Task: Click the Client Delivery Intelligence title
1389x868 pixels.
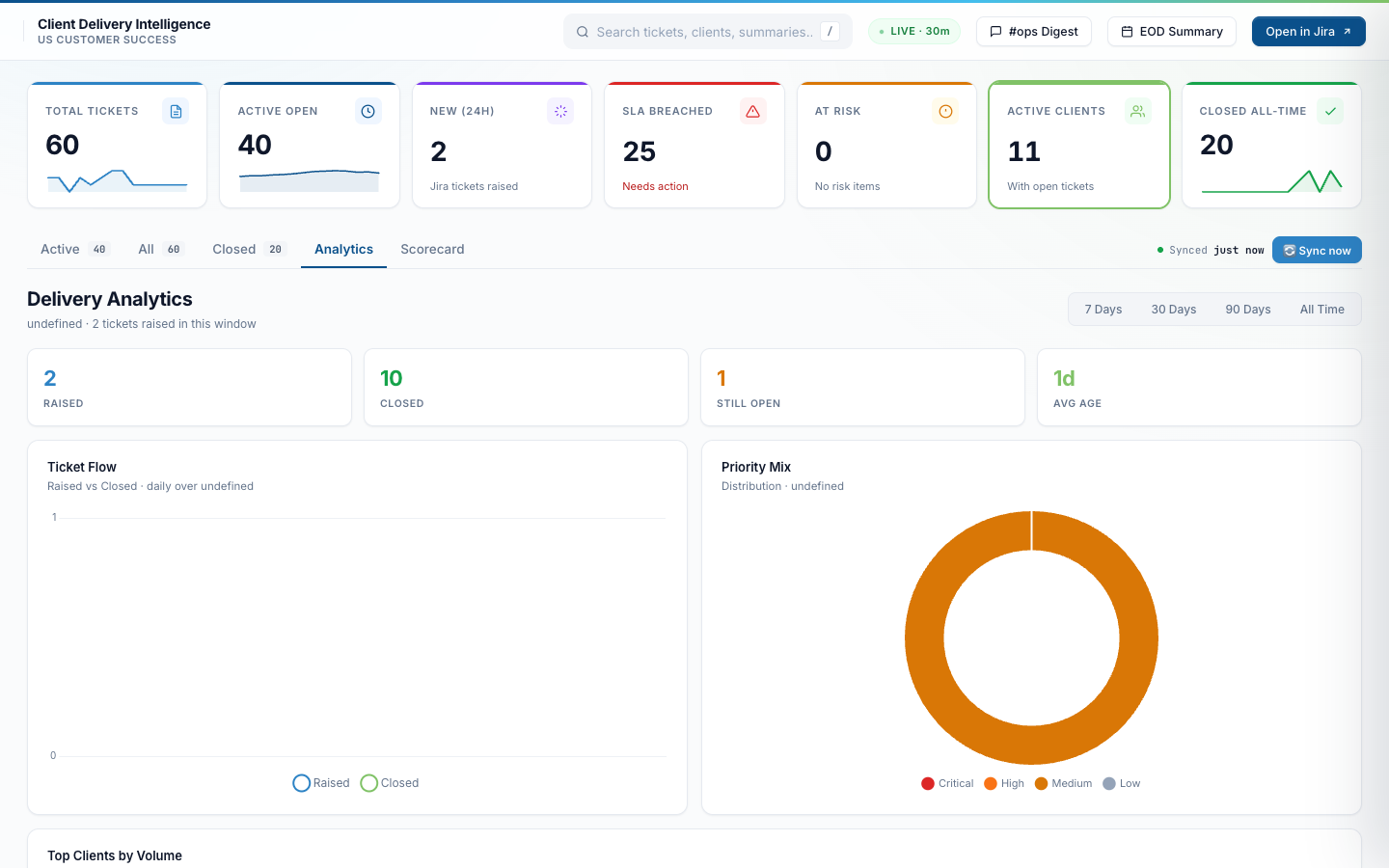Action: [x=123, y=24]
